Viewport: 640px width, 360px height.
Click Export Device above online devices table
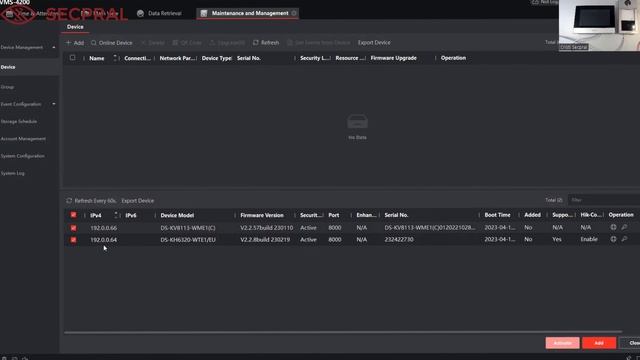138,201
